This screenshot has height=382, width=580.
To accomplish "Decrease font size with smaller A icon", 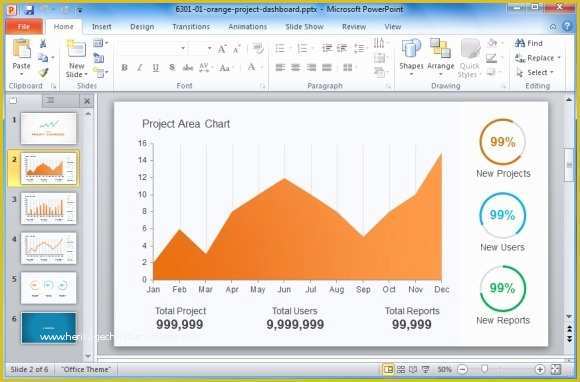I will (x=237, y=49).
